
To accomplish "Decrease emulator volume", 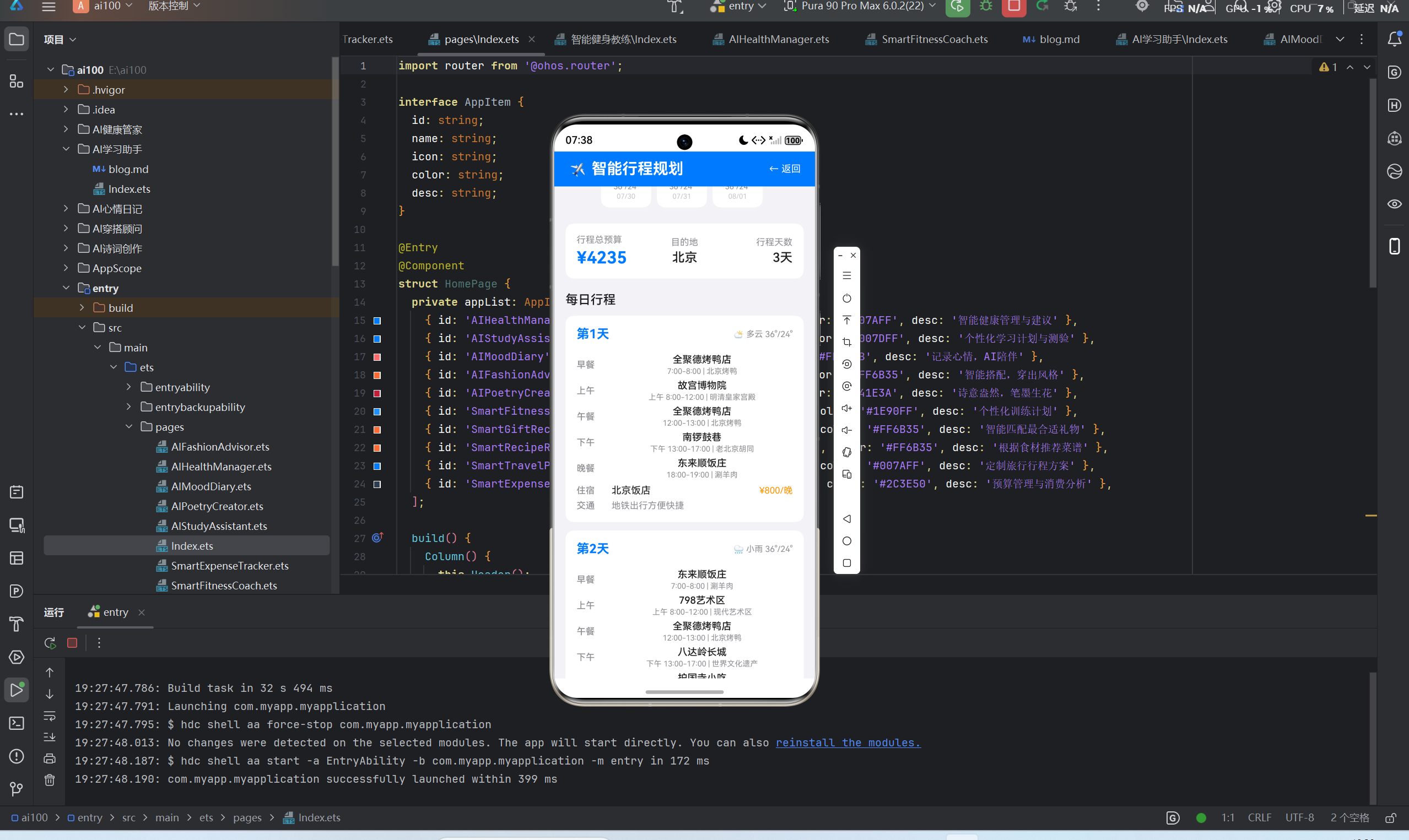I will tap(846, 430).
